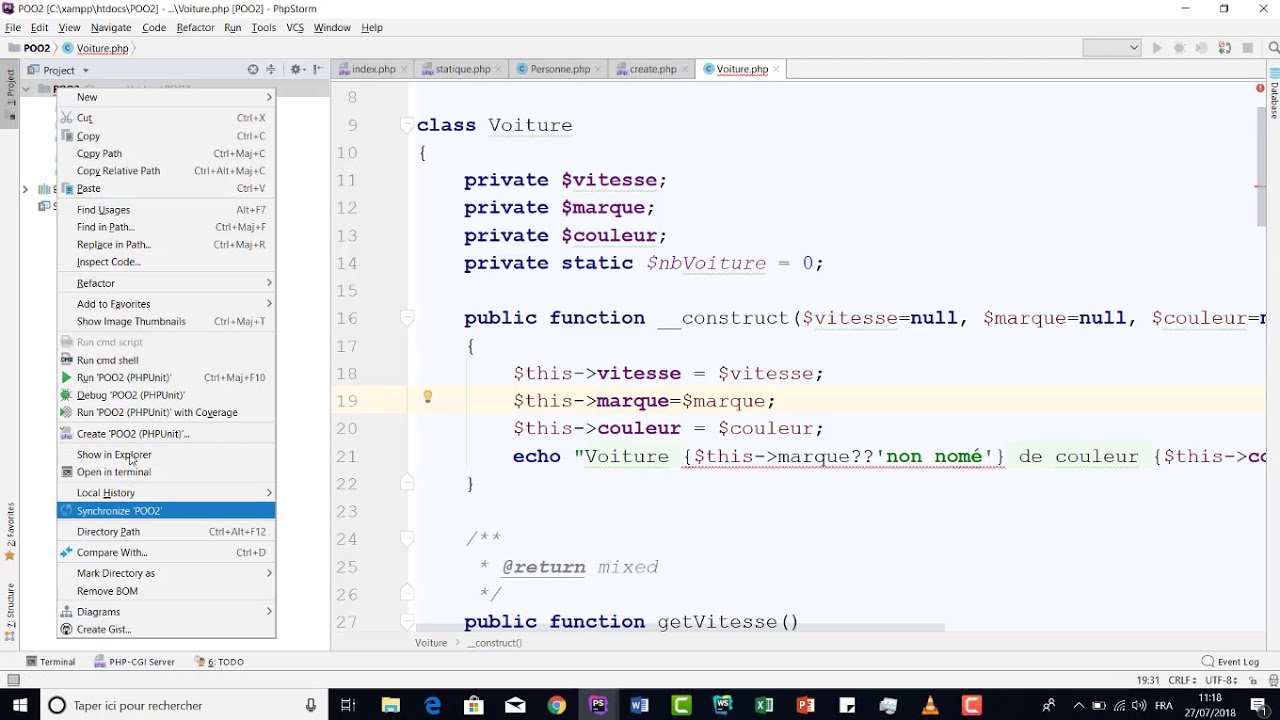This screenshot has height=720, width=1280.
Task: Choose Create Gist...
Action: click(166, 629)
